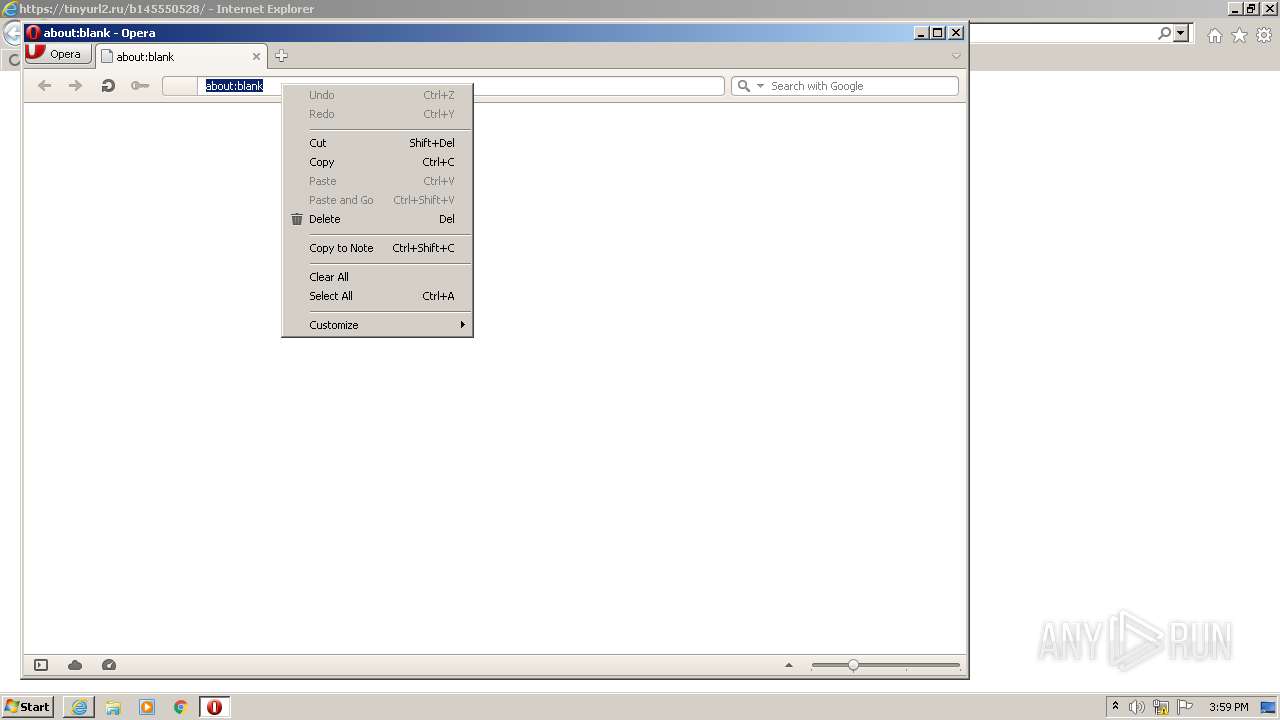Open Internet Explorer from taskbar
The image size is (1280, 720).
click(x=79, y=707)
